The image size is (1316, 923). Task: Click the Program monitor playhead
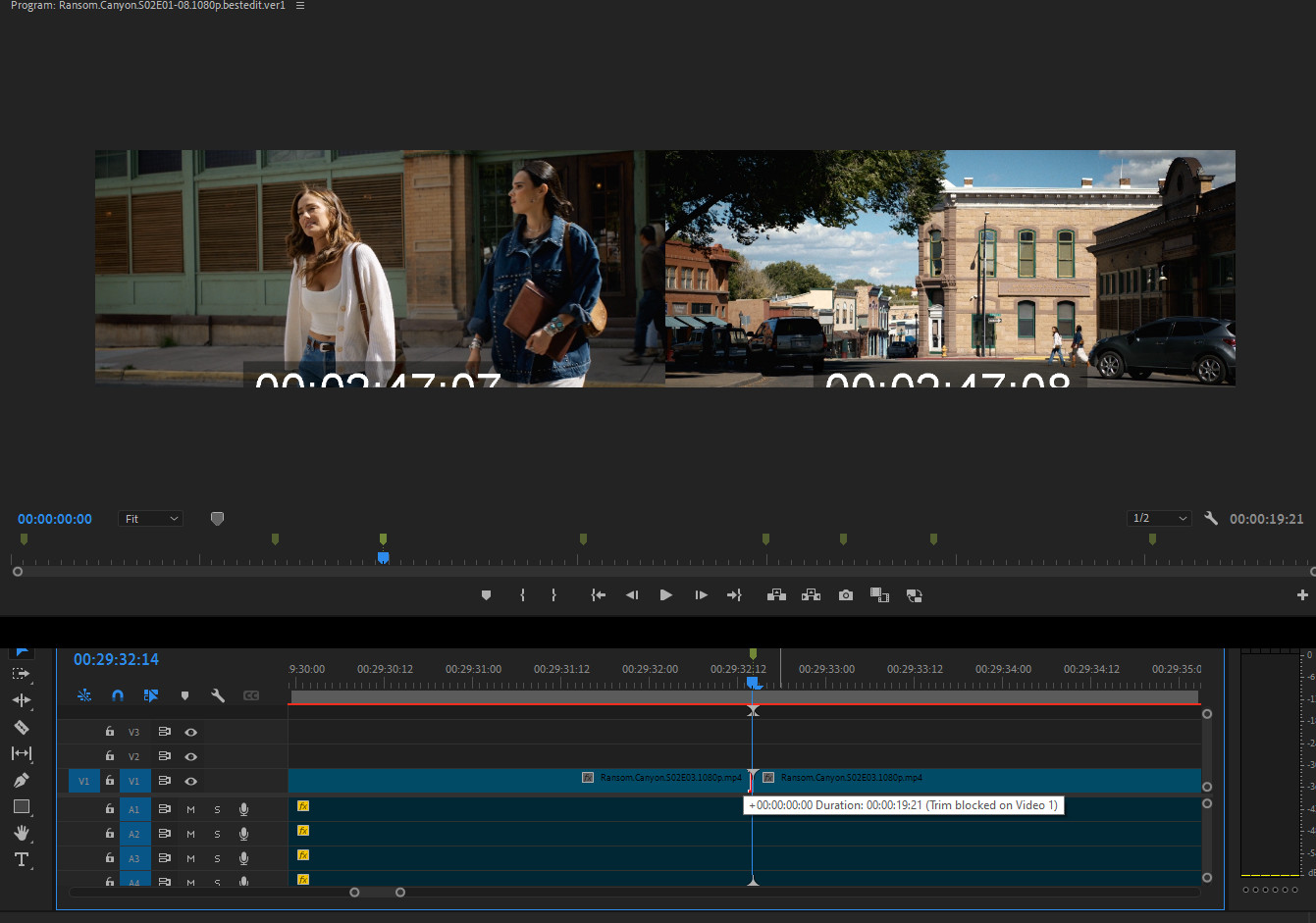[x=384, y=557]
